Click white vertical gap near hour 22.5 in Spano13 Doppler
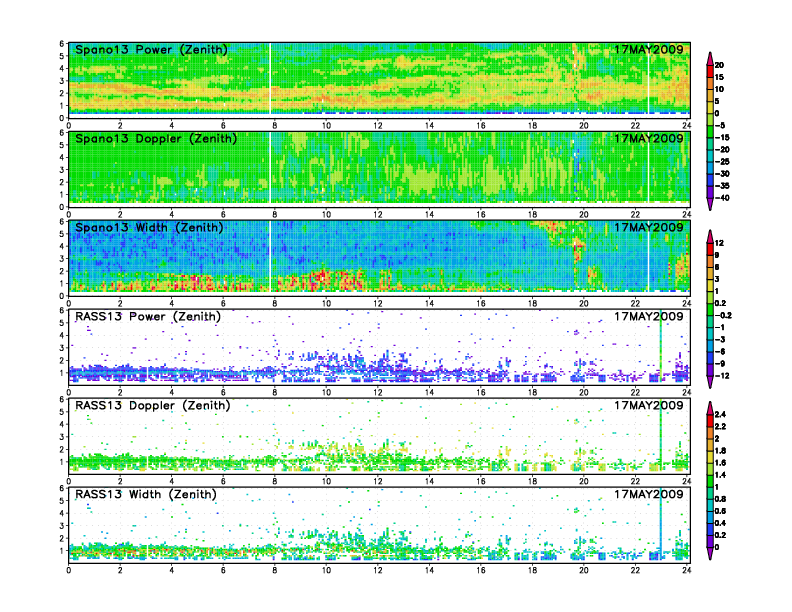This screenshot has height=612, width=792. tap(648, 167)
